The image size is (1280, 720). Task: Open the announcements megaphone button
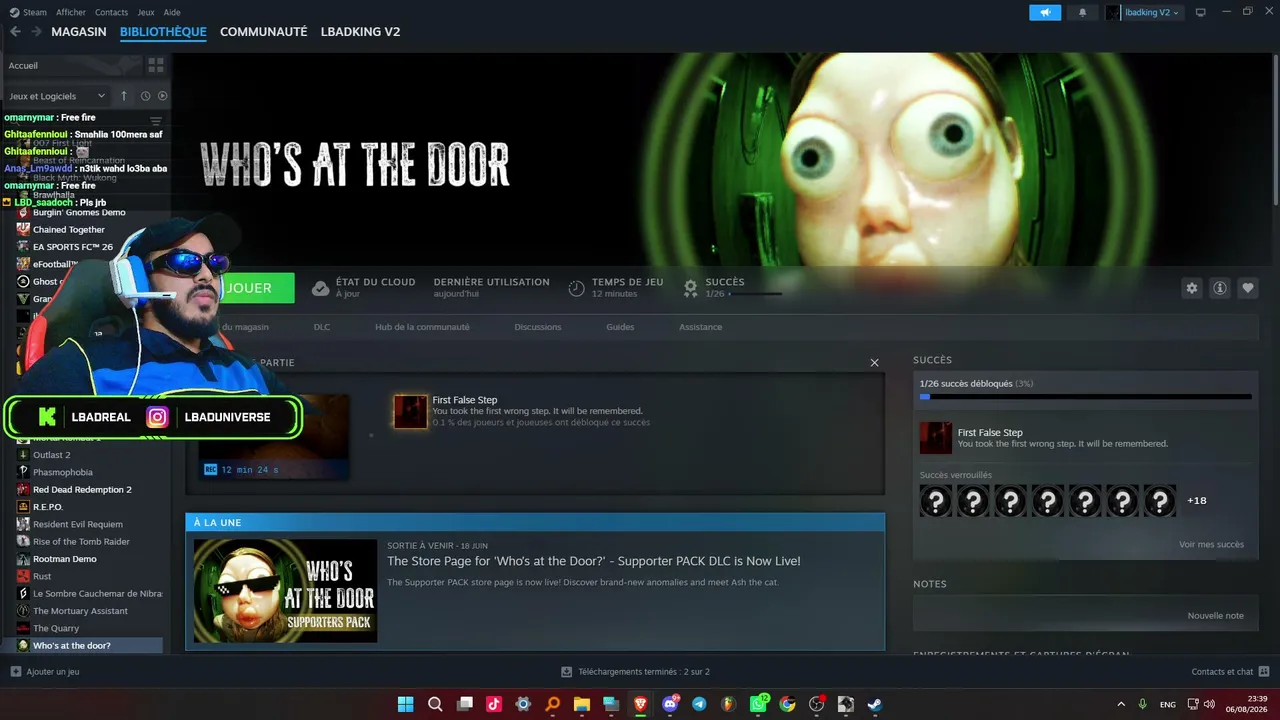coord(1045,12)
